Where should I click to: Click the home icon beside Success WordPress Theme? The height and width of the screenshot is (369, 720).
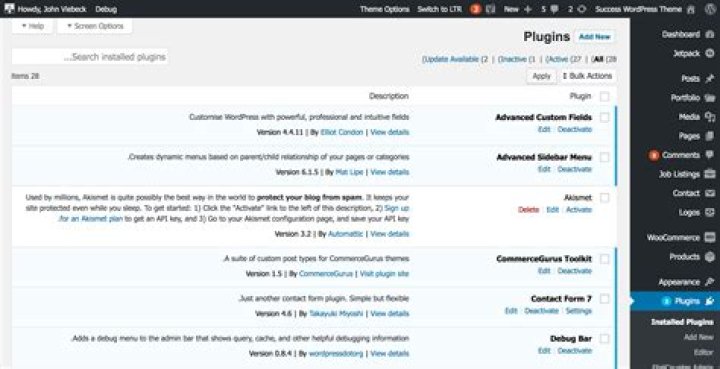point(691,9)
